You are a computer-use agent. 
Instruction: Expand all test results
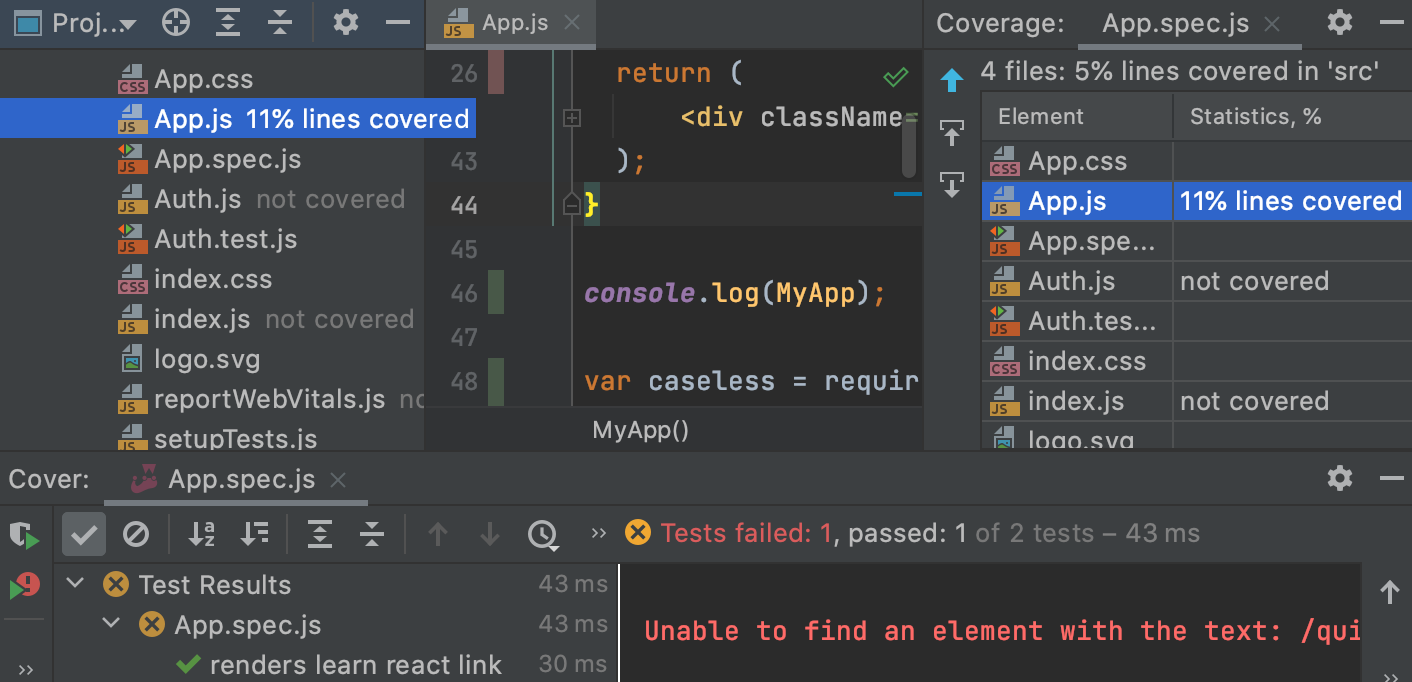click(320, 535)
